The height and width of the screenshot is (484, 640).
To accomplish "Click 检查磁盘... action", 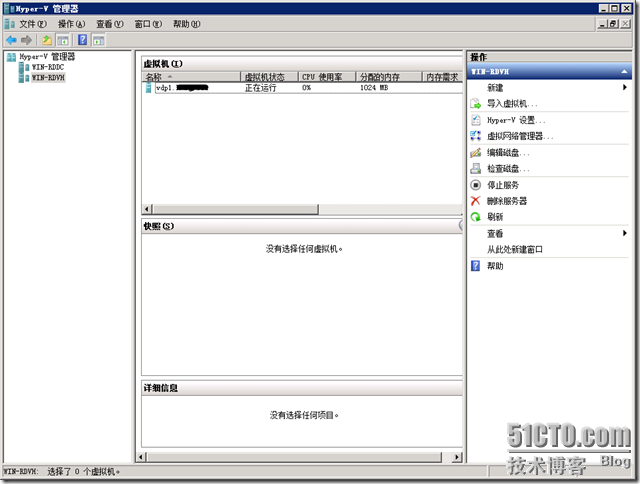I will [508, 168].
